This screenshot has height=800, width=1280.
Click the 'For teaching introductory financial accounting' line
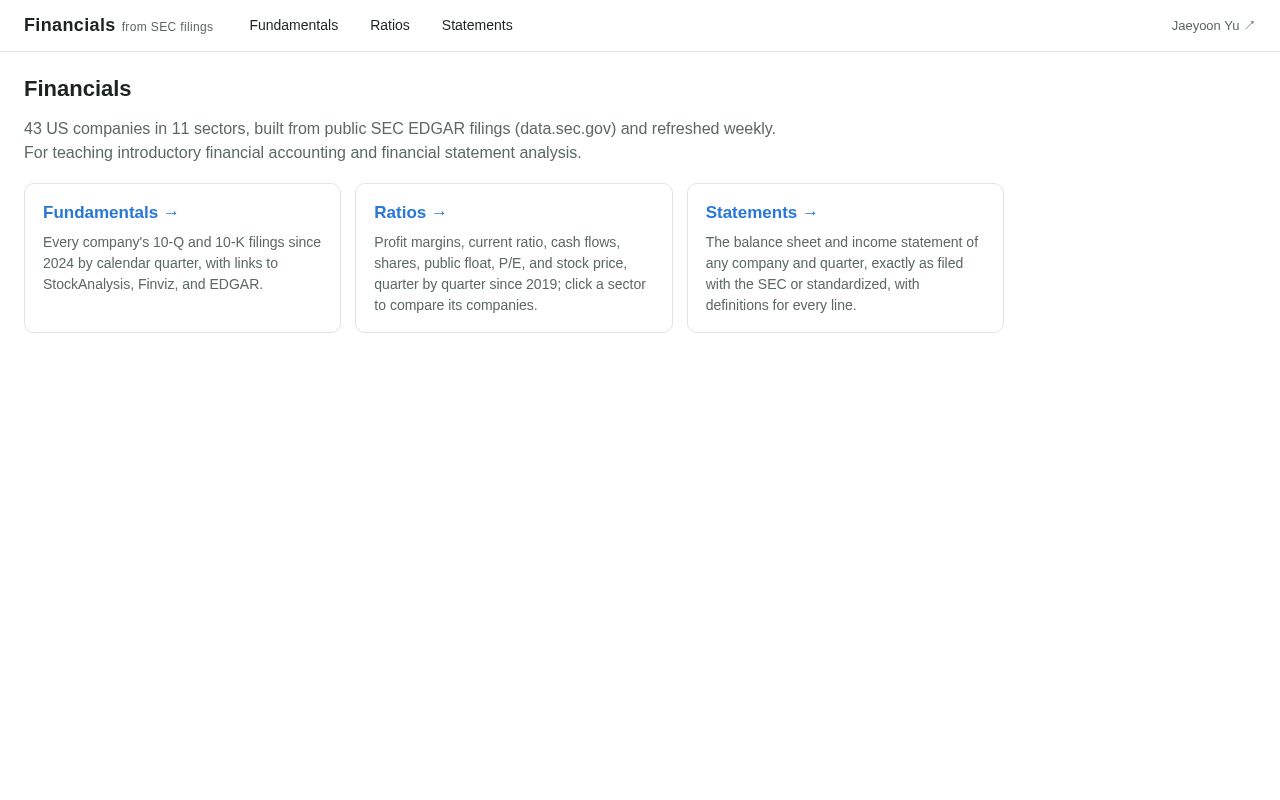coord(303,153)
